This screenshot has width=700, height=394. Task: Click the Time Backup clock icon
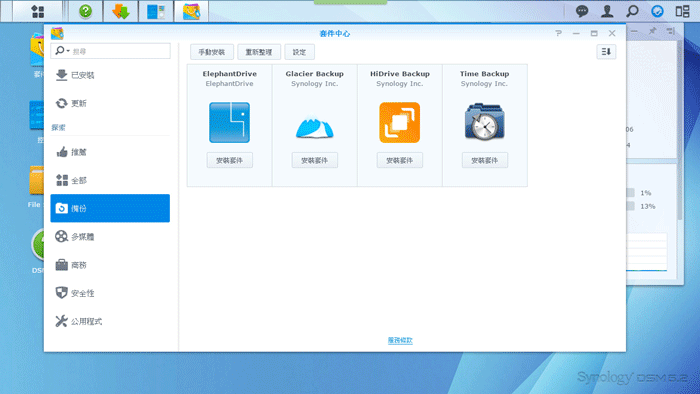(x=484, y=122)
